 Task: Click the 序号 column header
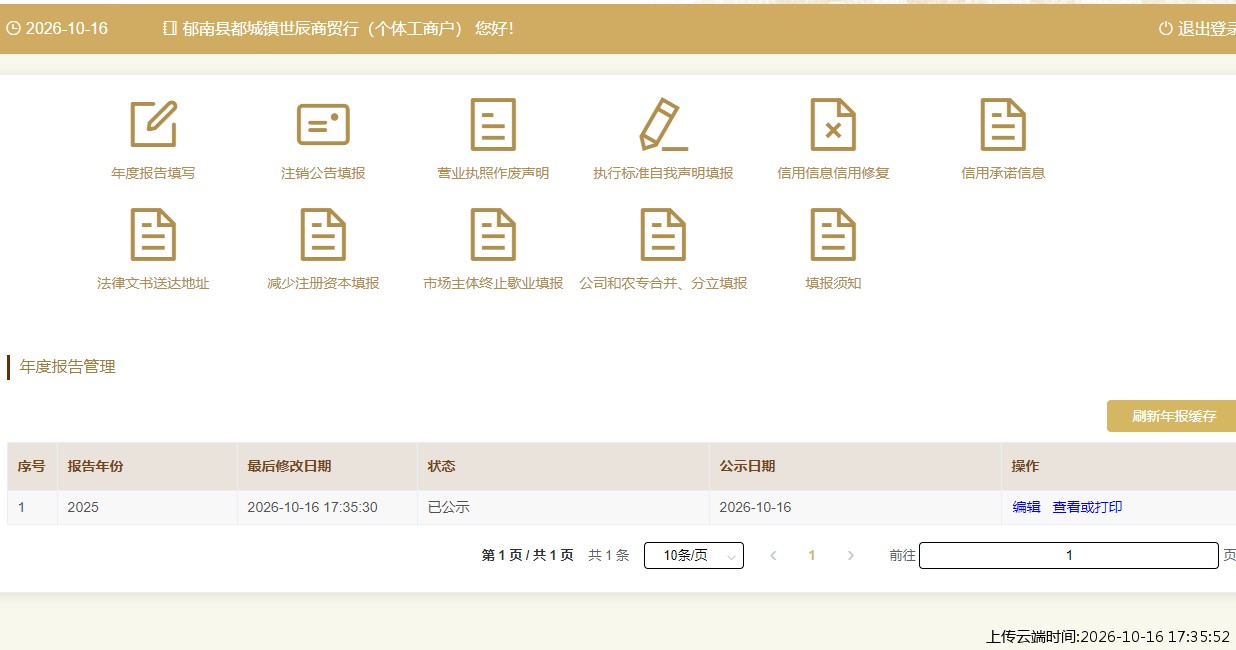click(x=32, y=466)
